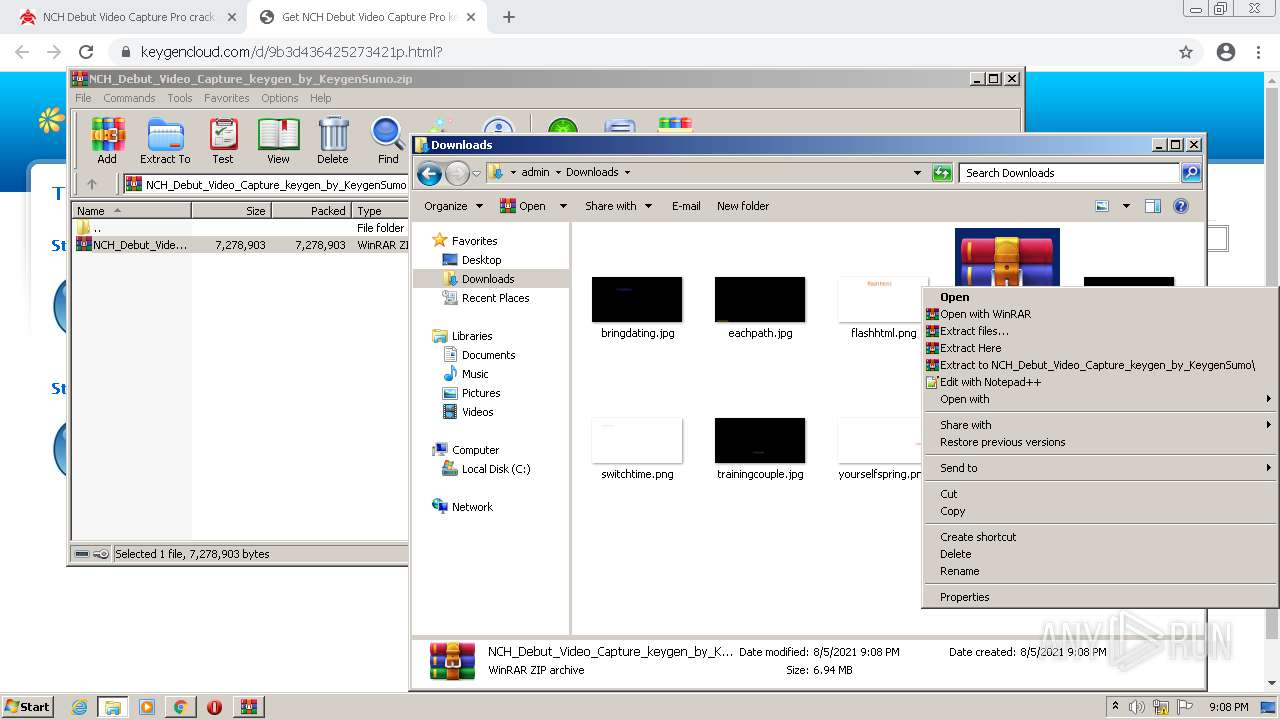Open WinRAR Options menu

[x=280, y=98]
